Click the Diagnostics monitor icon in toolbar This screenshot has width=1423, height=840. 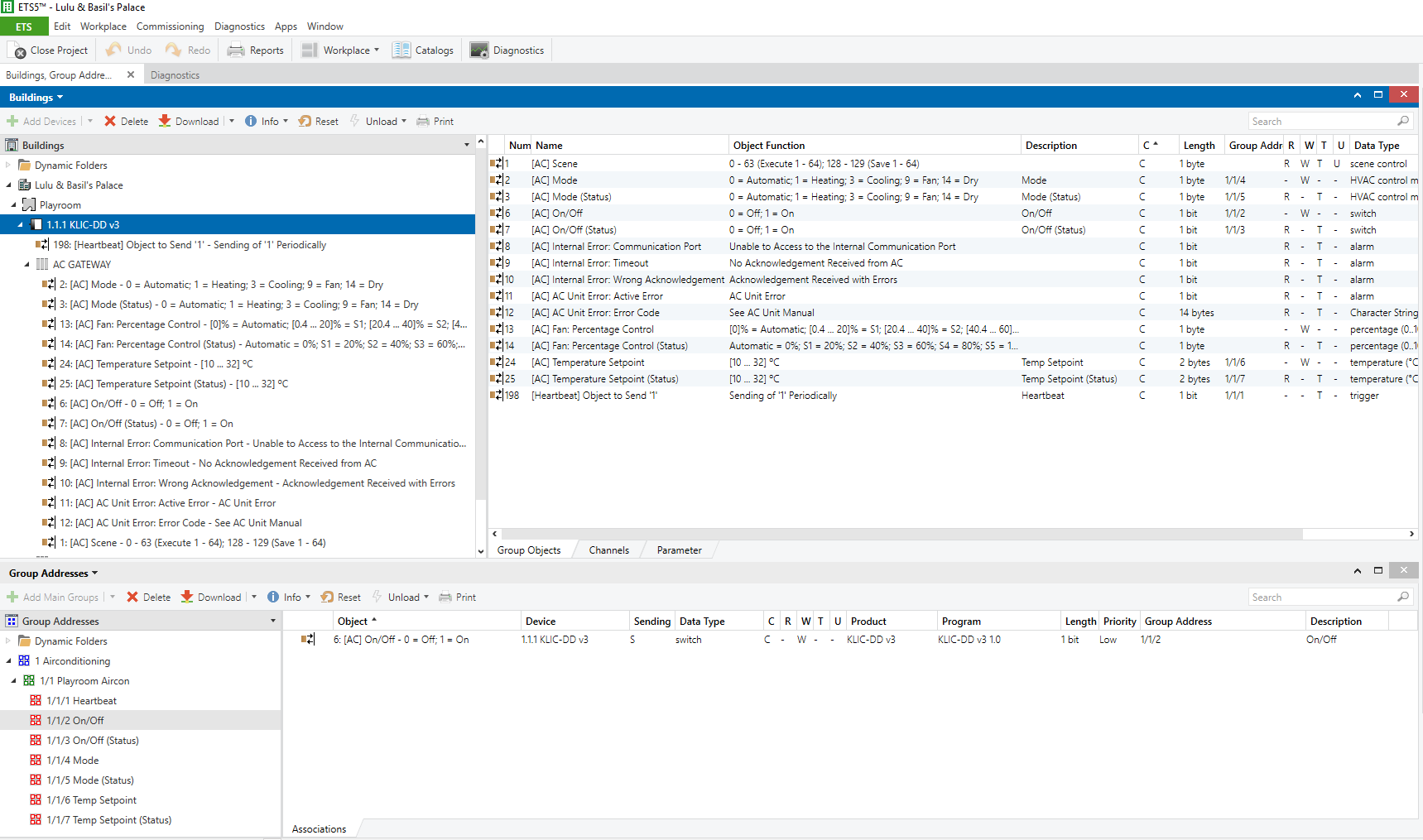coord(479,50)
